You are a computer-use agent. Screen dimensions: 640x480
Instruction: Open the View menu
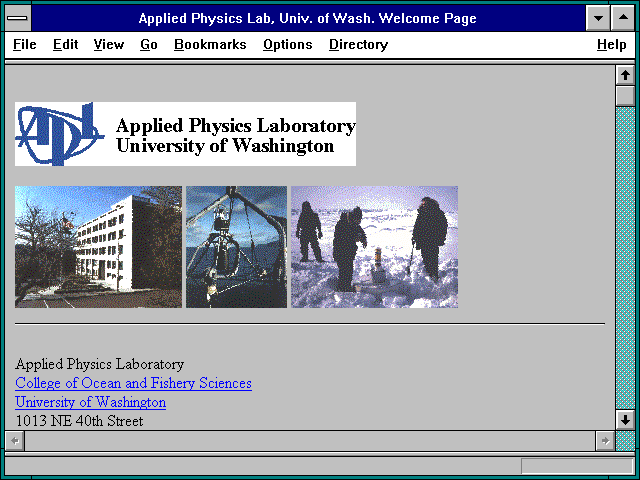(x=109, y=44)
